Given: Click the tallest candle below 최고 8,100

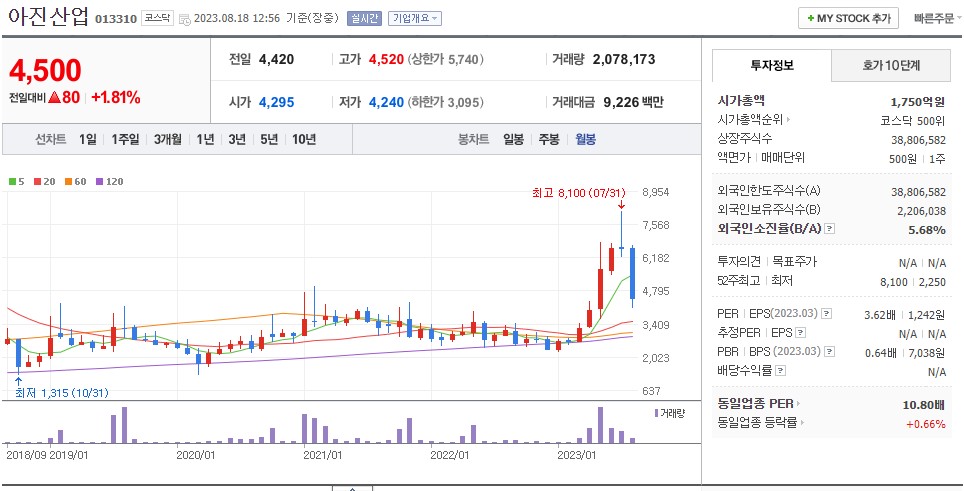Looking at the screenshot, I should click(x=622, y=234).
